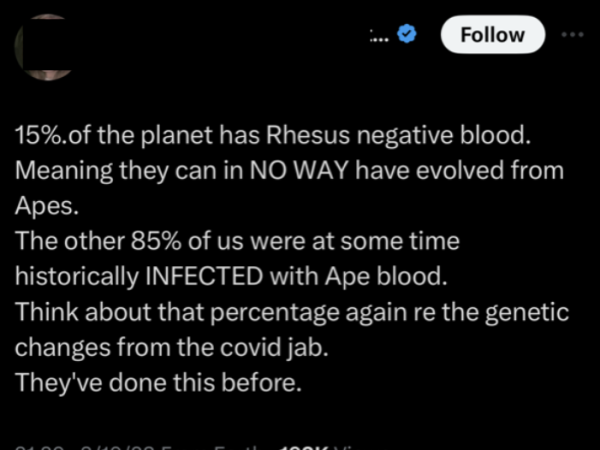The height and width of the screenshot is (450, 600).
Task: Click the line 'They've done this before.'
Action: coord(158,382)
